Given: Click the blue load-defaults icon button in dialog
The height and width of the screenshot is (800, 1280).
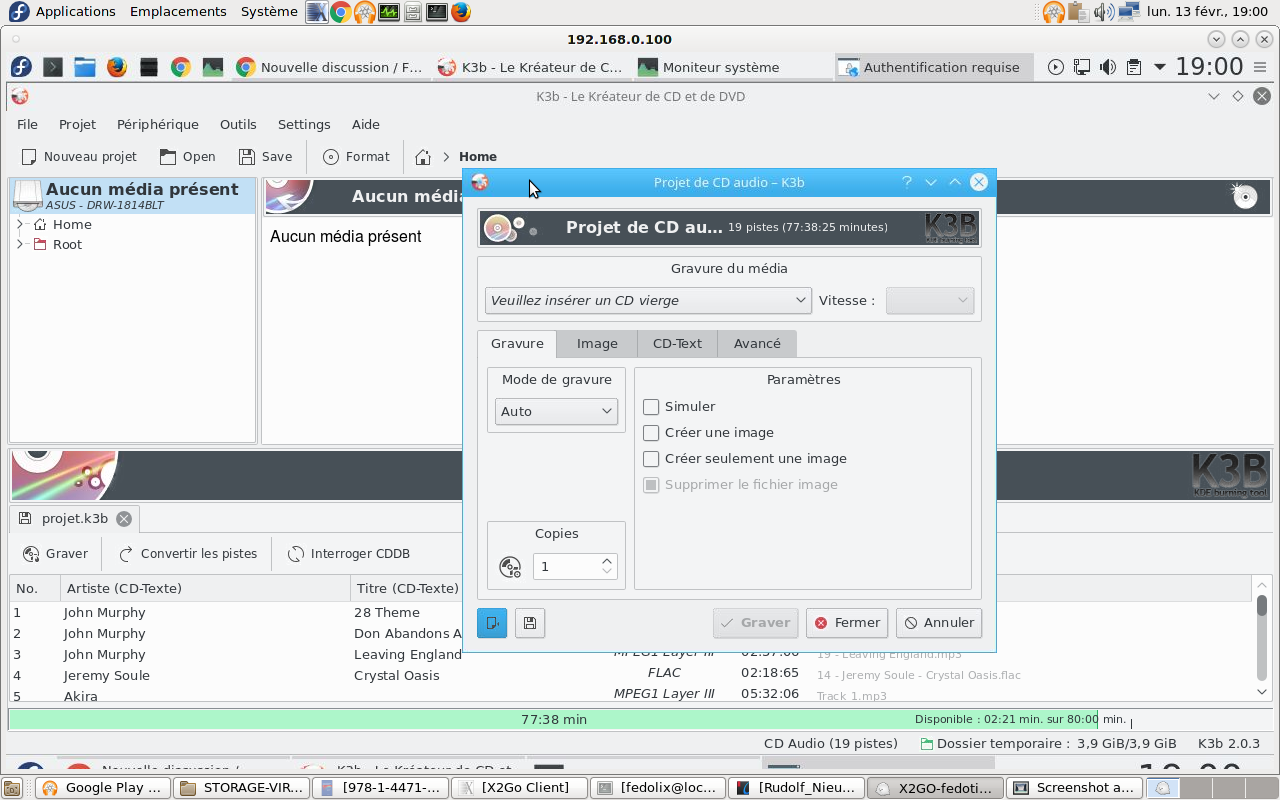Looking at the screenshot, I should (492, 623).
